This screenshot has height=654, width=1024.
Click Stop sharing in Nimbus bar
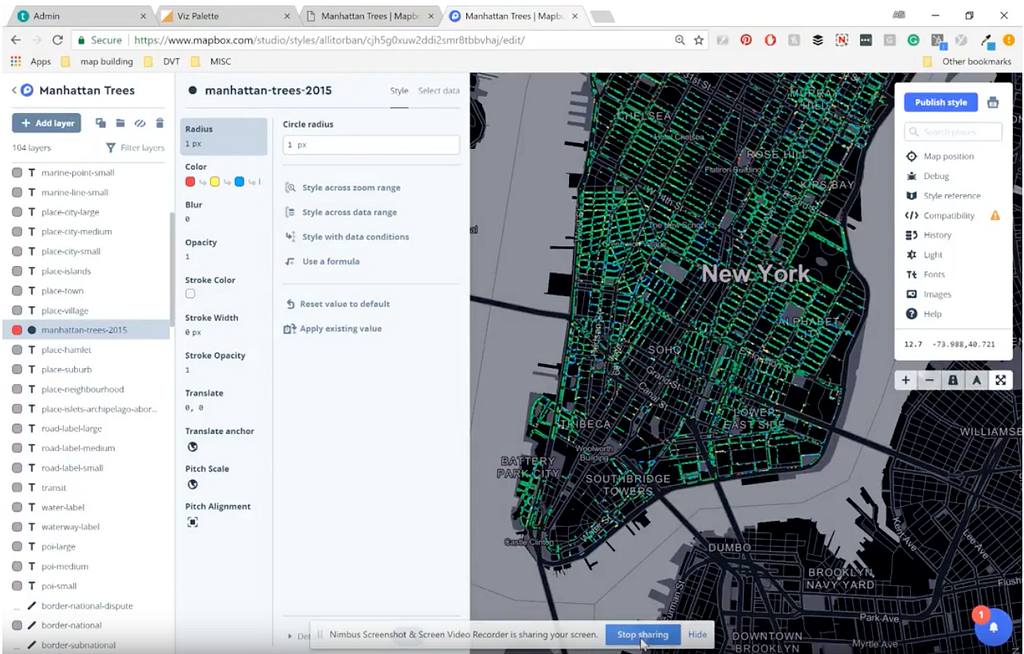[643, 634]
